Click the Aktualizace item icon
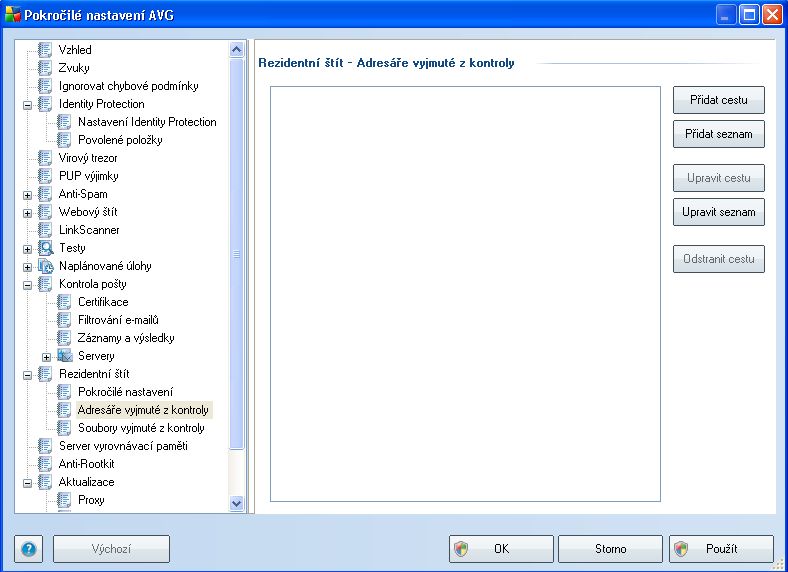The height and width of the screenshot is (572, 788). (45, 482)
